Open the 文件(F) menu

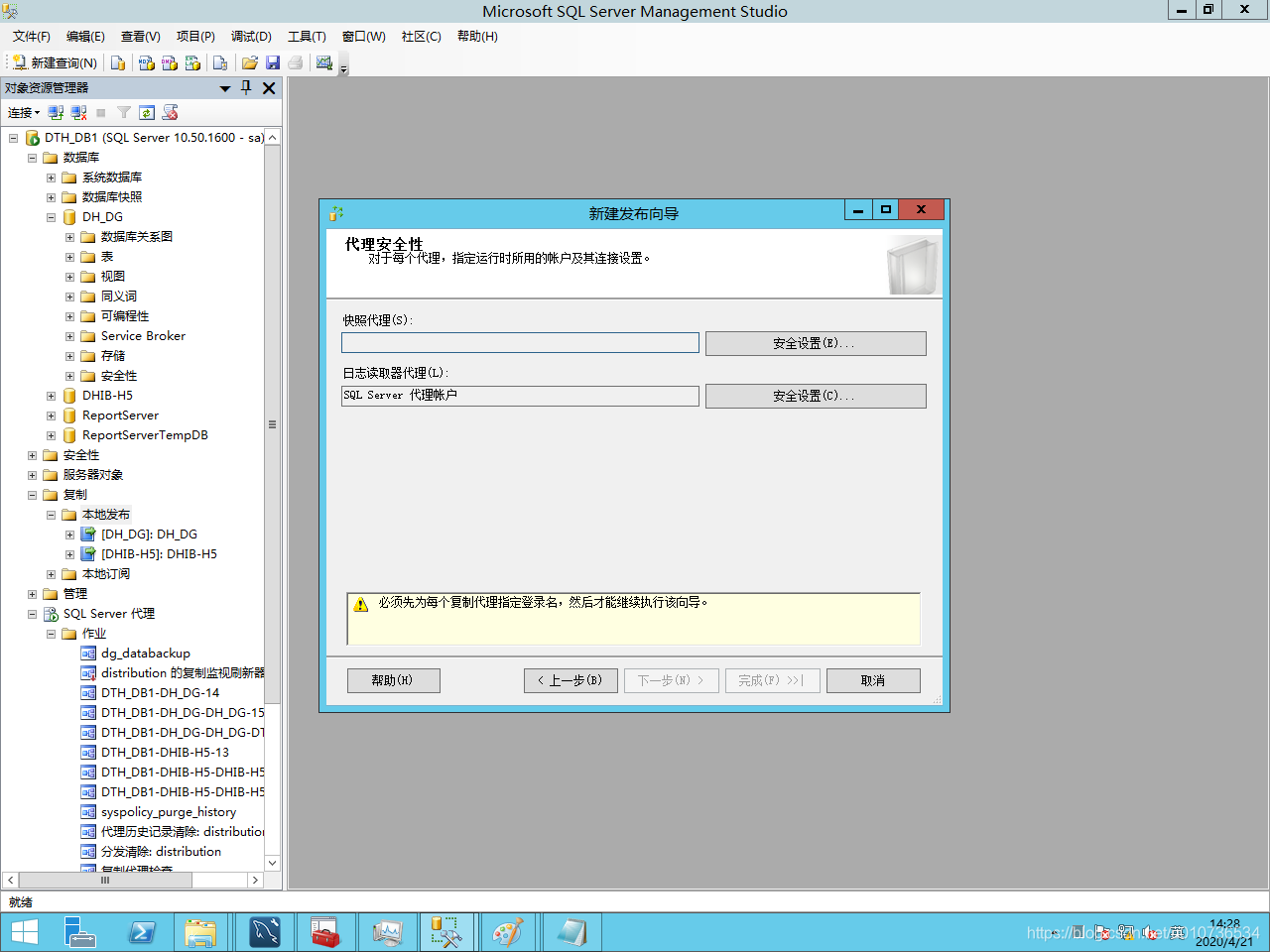[x=32, y=36]
